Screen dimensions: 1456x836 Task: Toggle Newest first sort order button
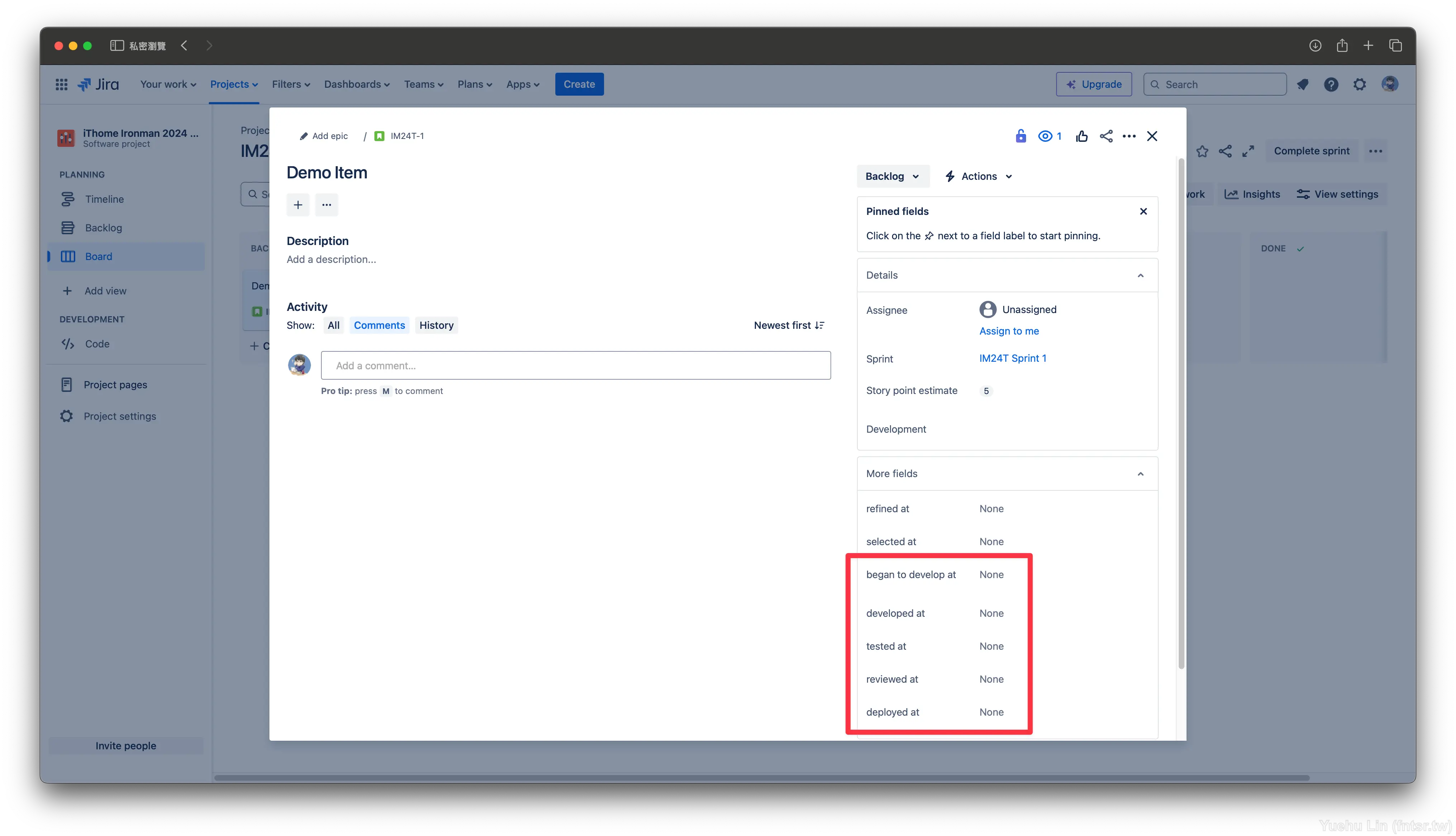coord(789,325)
